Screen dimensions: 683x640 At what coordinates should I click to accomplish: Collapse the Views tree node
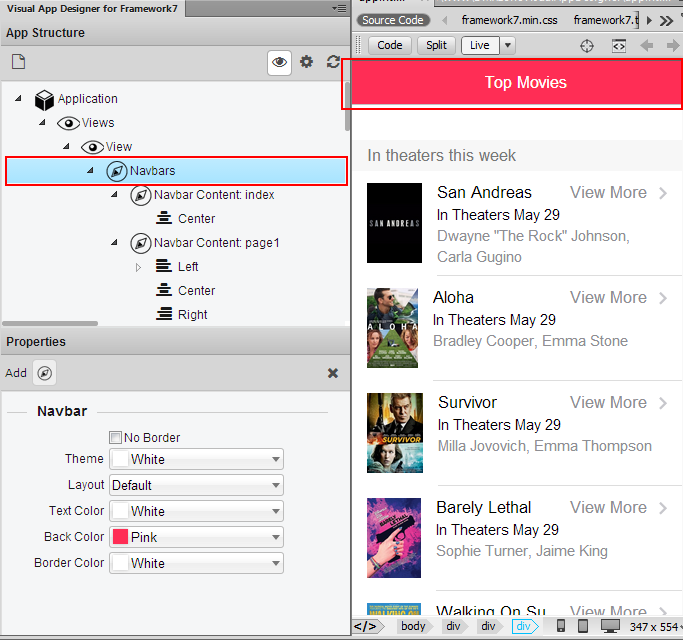pyautogui.click(x=42, y=122)
